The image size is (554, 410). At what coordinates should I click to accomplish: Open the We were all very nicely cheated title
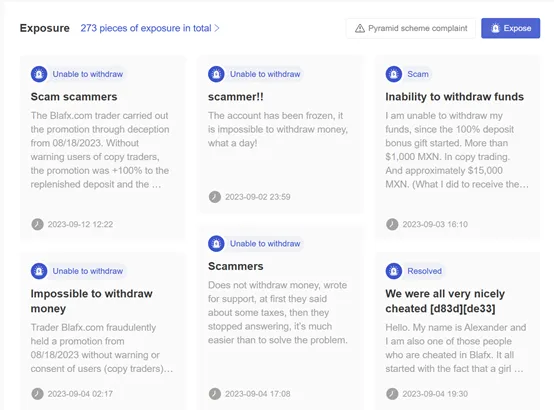[x=445, y=301]
